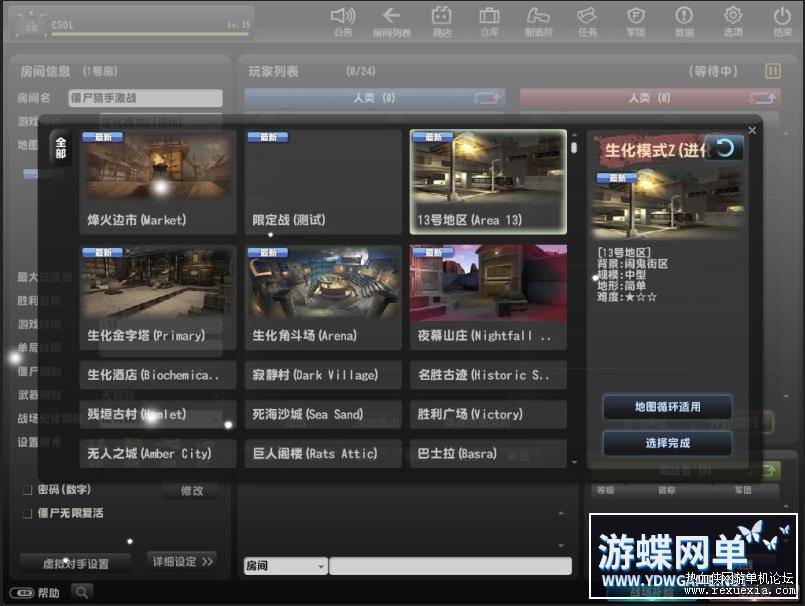Choose 残垣古村 (Hamlet) map entry
The width and height of the screenshot is (805, 606).
tap(158, 414)
